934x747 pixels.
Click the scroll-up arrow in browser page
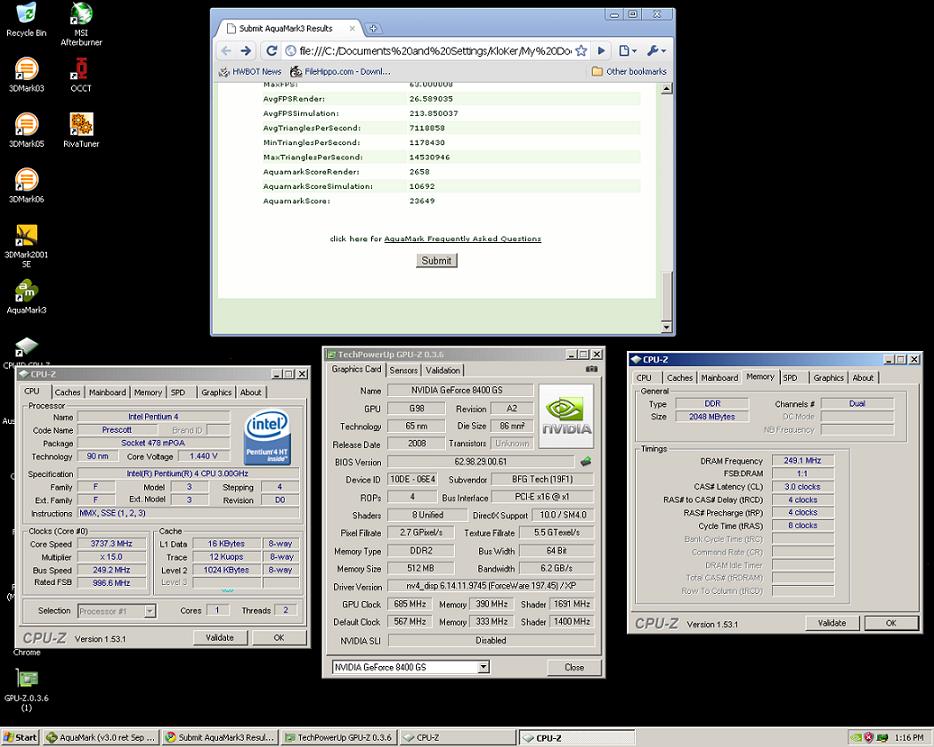(x=667, y=89)
